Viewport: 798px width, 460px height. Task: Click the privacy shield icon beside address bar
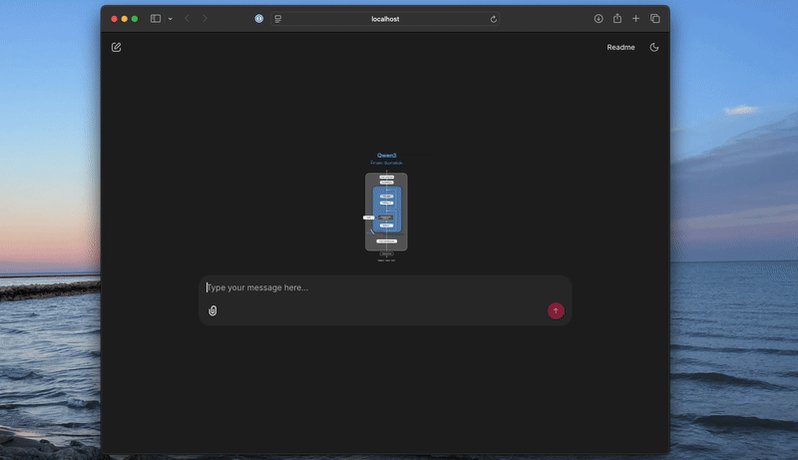pos(259,19)
